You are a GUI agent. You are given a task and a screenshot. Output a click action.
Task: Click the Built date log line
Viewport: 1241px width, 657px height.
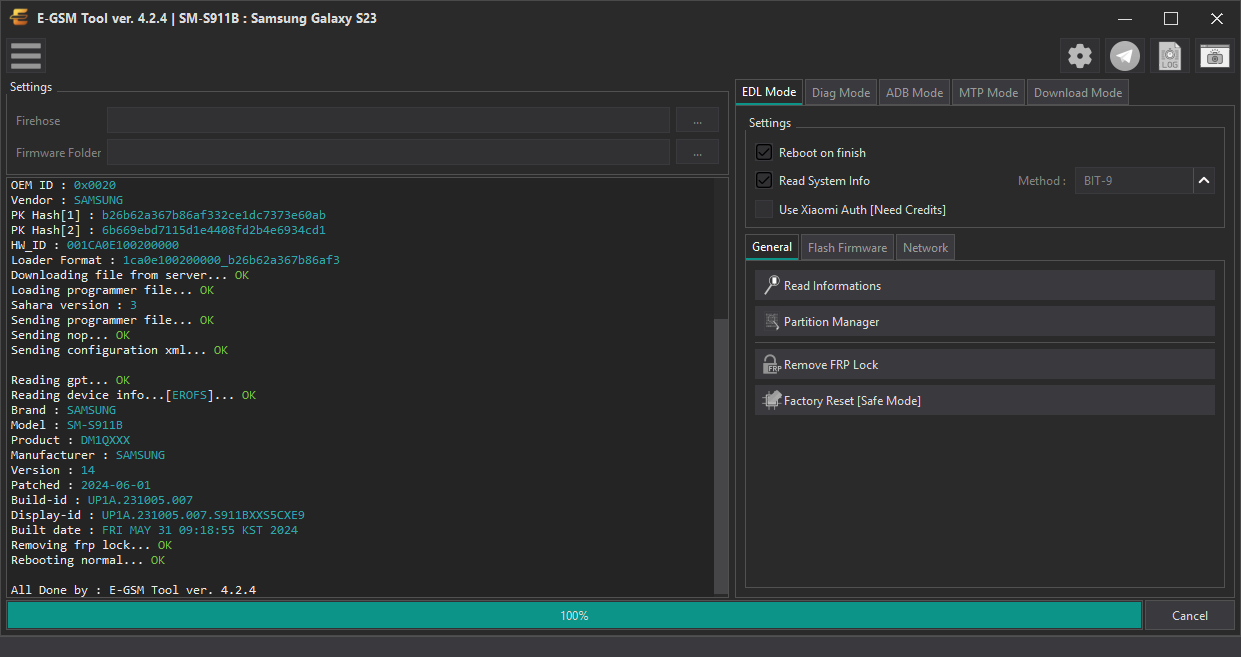tap(154, 530)
